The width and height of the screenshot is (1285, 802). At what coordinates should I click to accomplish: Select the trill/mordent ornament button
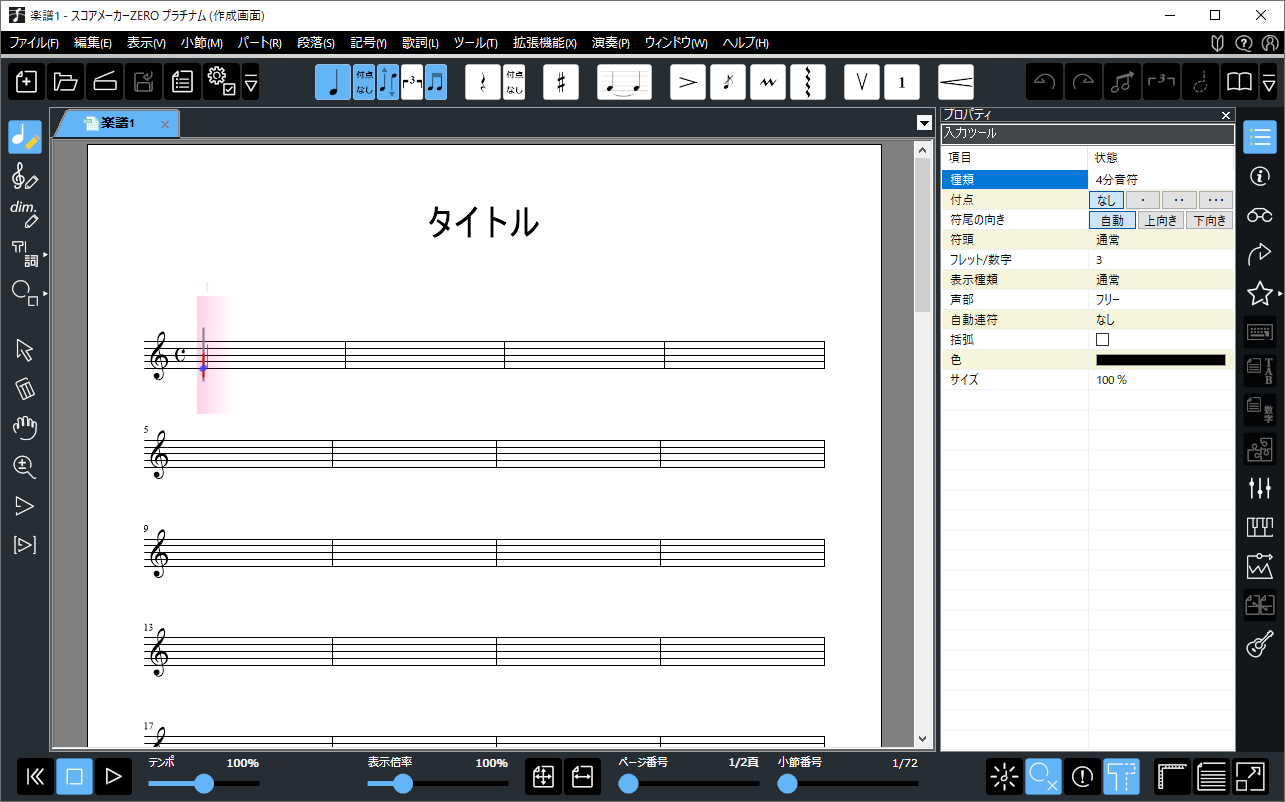pyautogui.click(x=768, y=82)
